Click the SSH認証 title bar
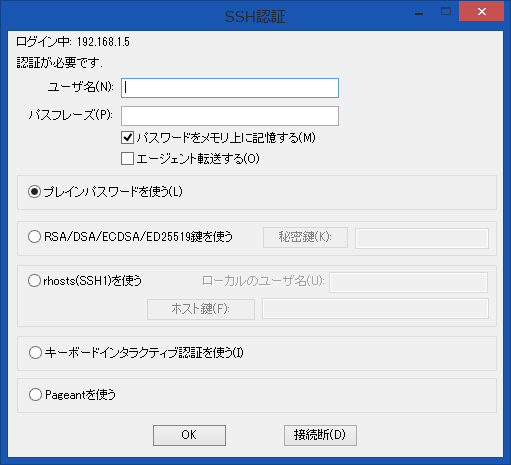Screen dimensions: 511x465 click(255, 16)
